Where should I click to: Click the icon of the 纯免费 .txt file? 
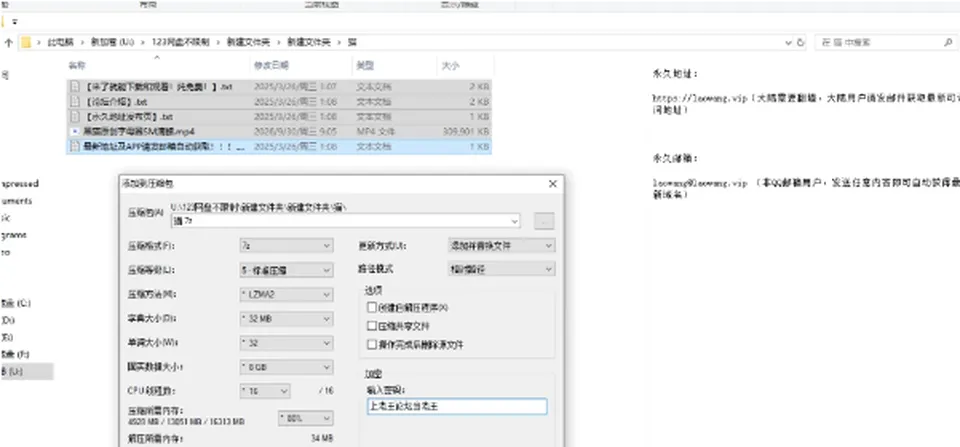click(x=75, y=86)
